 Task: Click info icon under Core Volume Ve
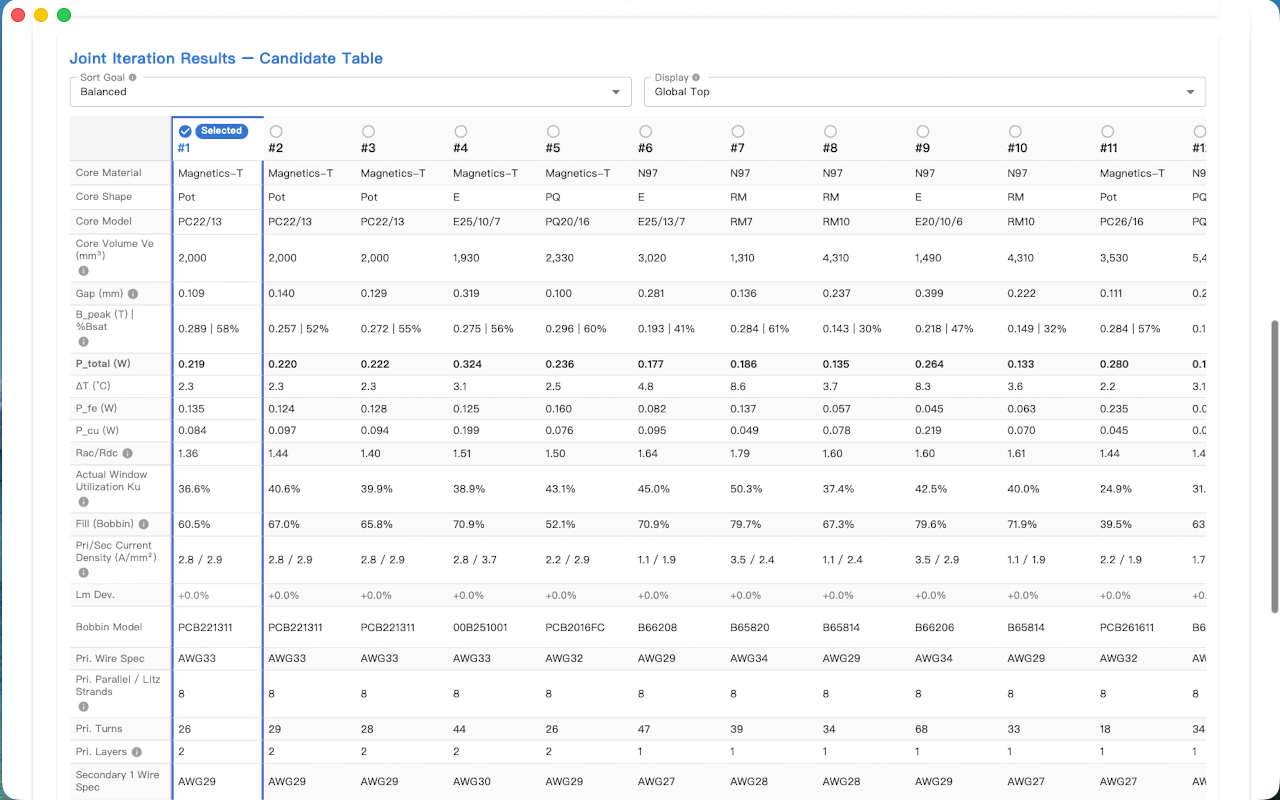coord(84,271)
